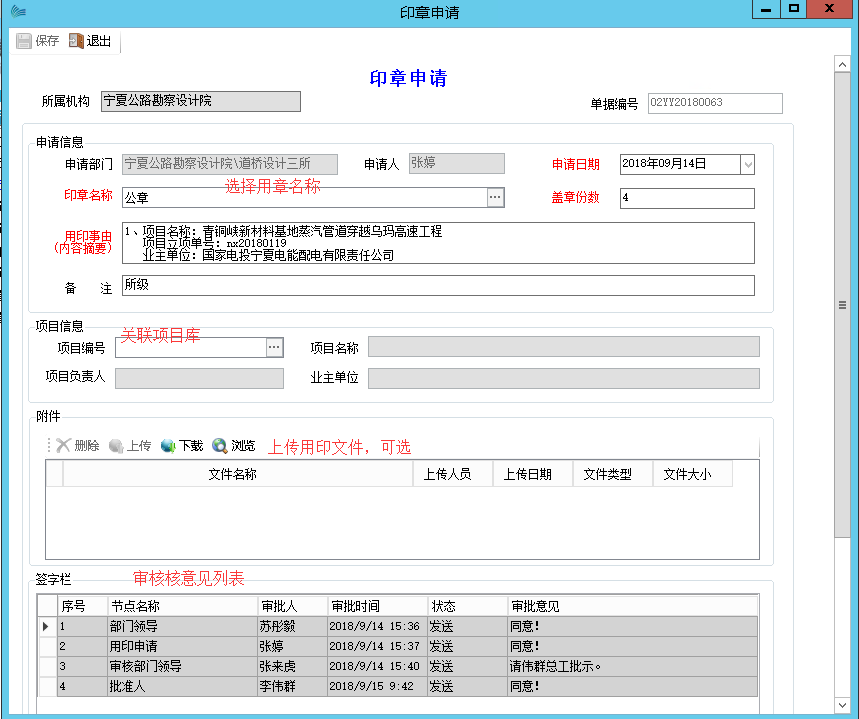The height and width of the screenshot is (719, 859).
Task: Select the row marker of row 1
Action: 48,626
